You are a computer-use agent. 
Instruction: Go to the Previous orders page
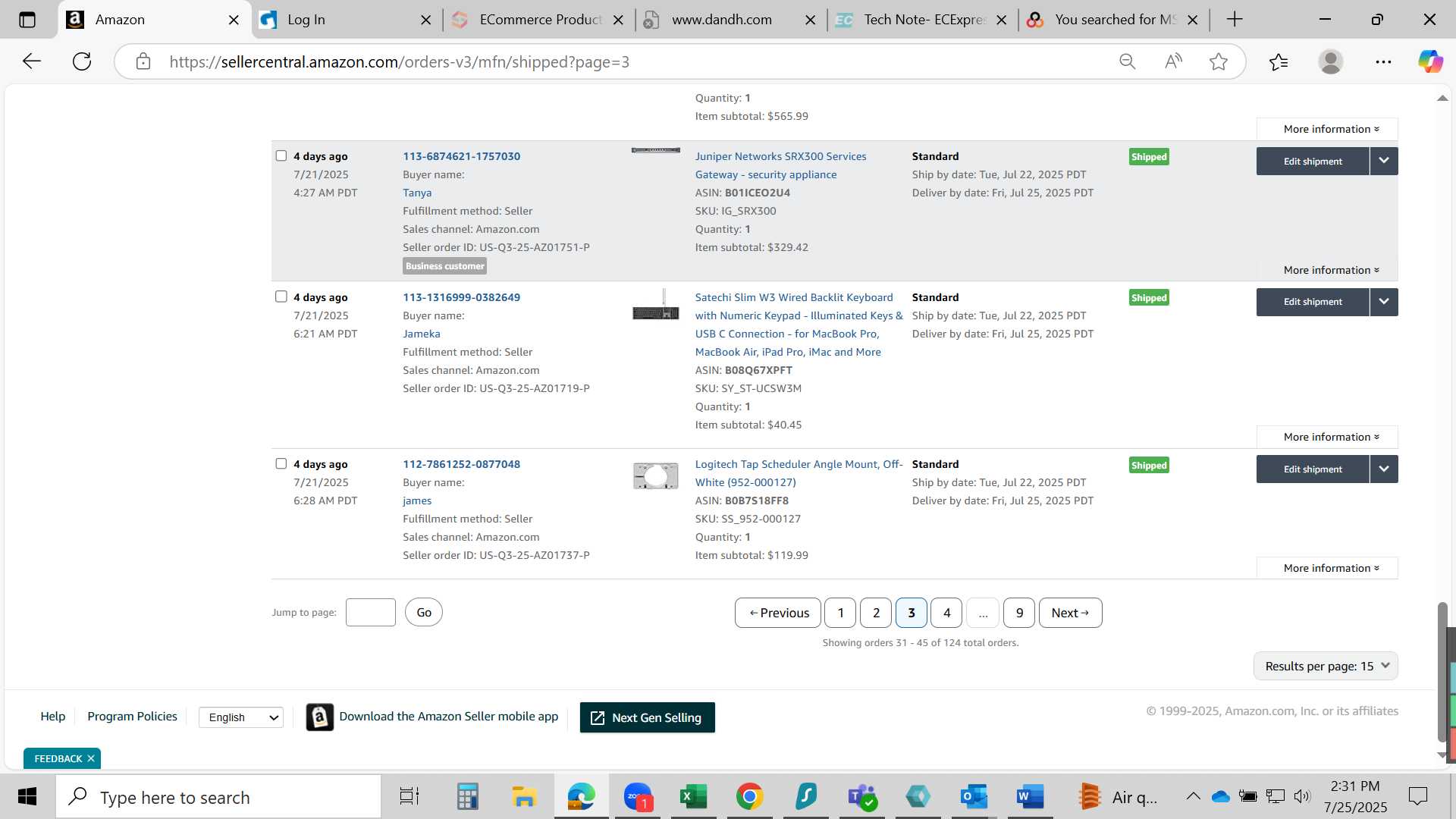(x=777, y=613)
